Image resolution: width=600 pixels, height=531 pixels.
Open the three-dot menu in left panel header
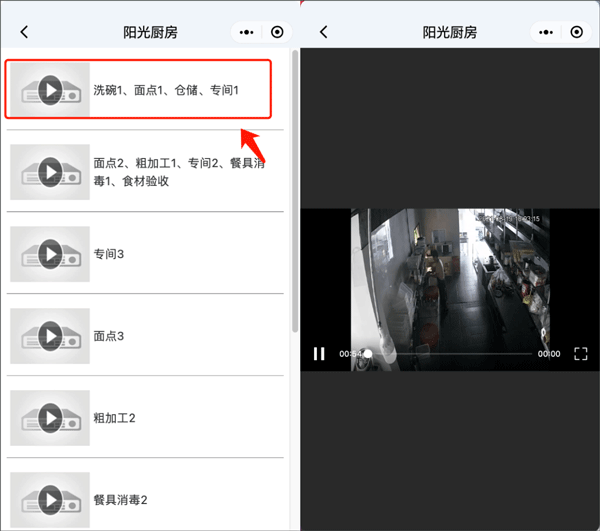[247, 32]
